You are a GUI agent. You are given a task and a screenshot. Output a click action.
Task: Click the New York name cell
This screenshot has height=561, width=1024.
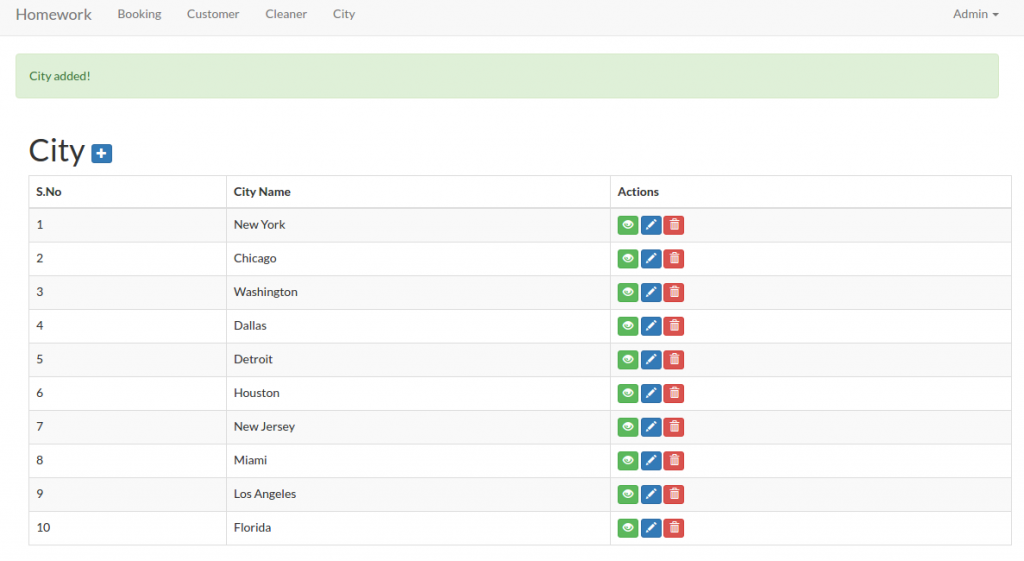pos(418,225)
